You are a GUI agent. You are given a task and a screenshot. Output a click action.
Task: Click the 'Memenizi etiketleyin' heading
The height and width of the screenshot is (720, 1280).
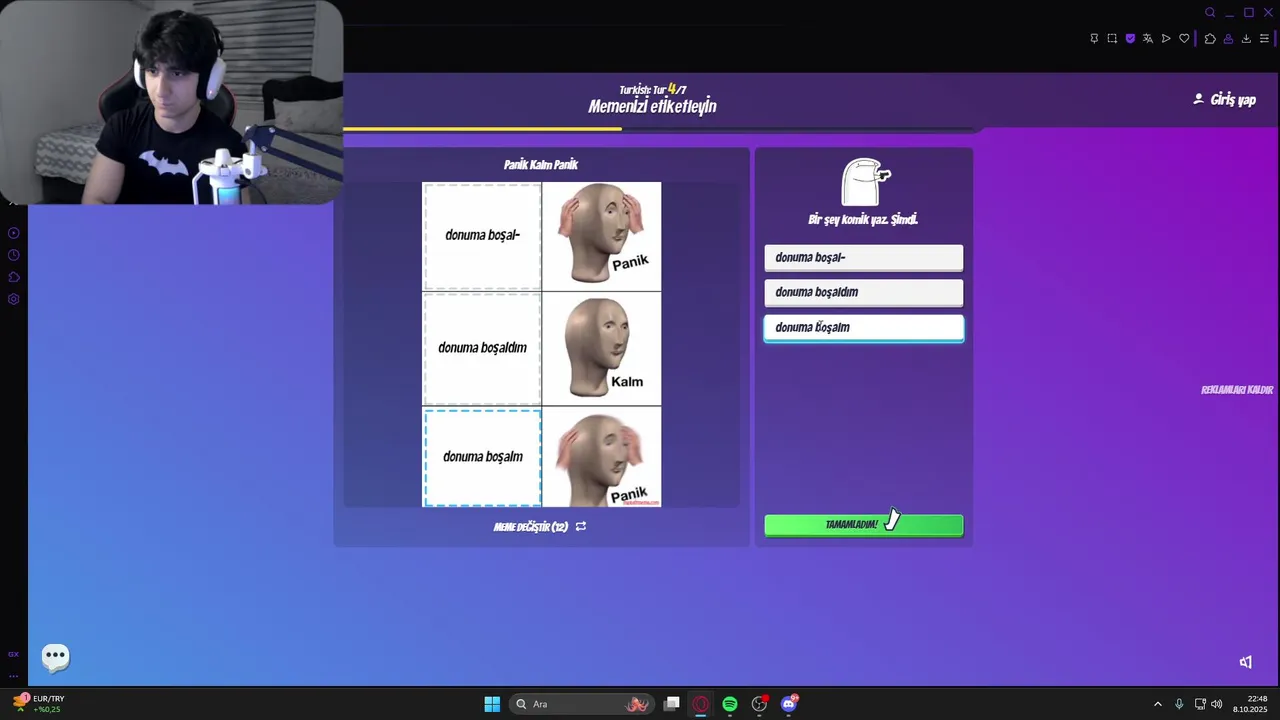(652, 106)
